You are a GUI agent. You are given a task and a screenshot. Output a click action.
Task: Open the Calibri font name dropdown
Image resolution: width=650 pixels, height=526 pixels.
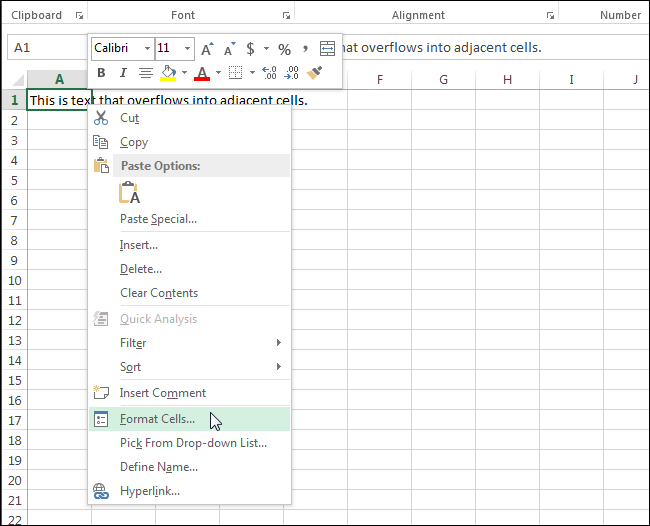click(x=147, y=49)
